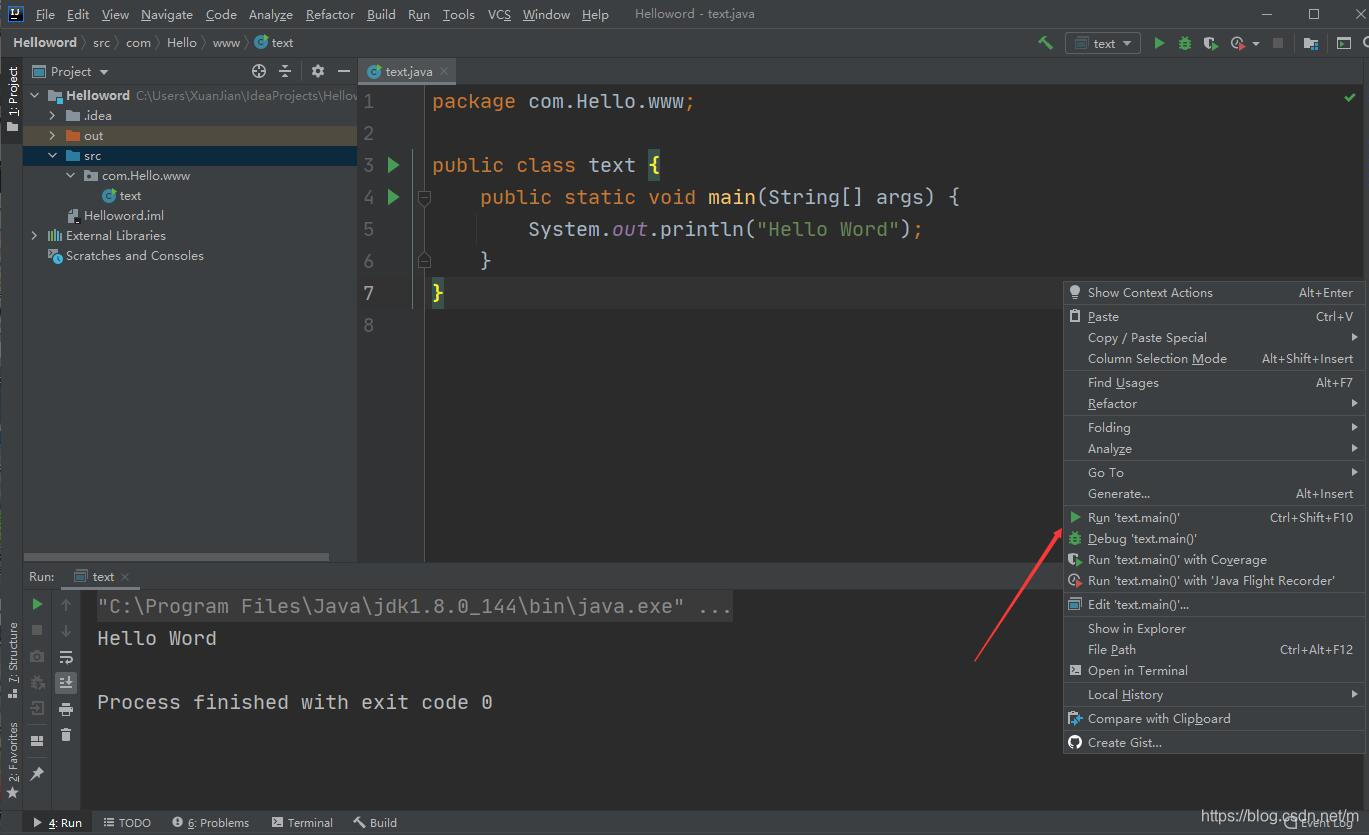Screen dimensions: 1369x835
Task: Close the text.java editor tab
Action: click(x=445, y=71)
